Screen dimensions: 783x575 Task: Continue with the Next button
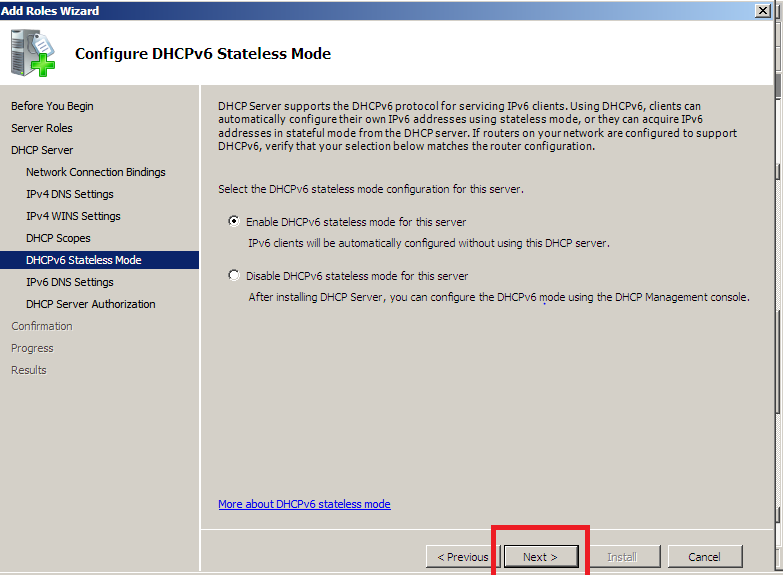(541, 557)
